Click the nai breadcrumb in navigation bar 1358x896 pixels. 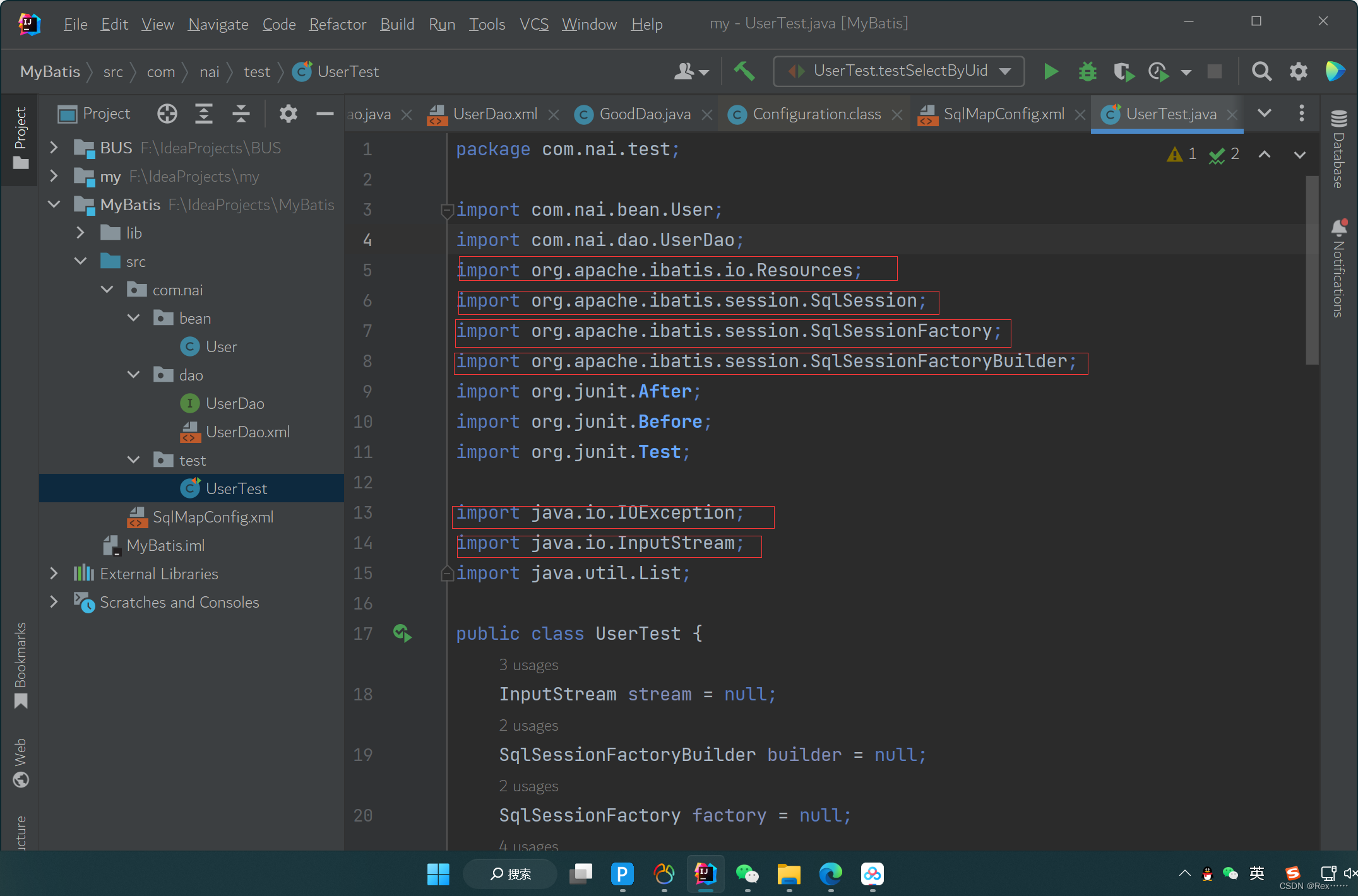209,72
